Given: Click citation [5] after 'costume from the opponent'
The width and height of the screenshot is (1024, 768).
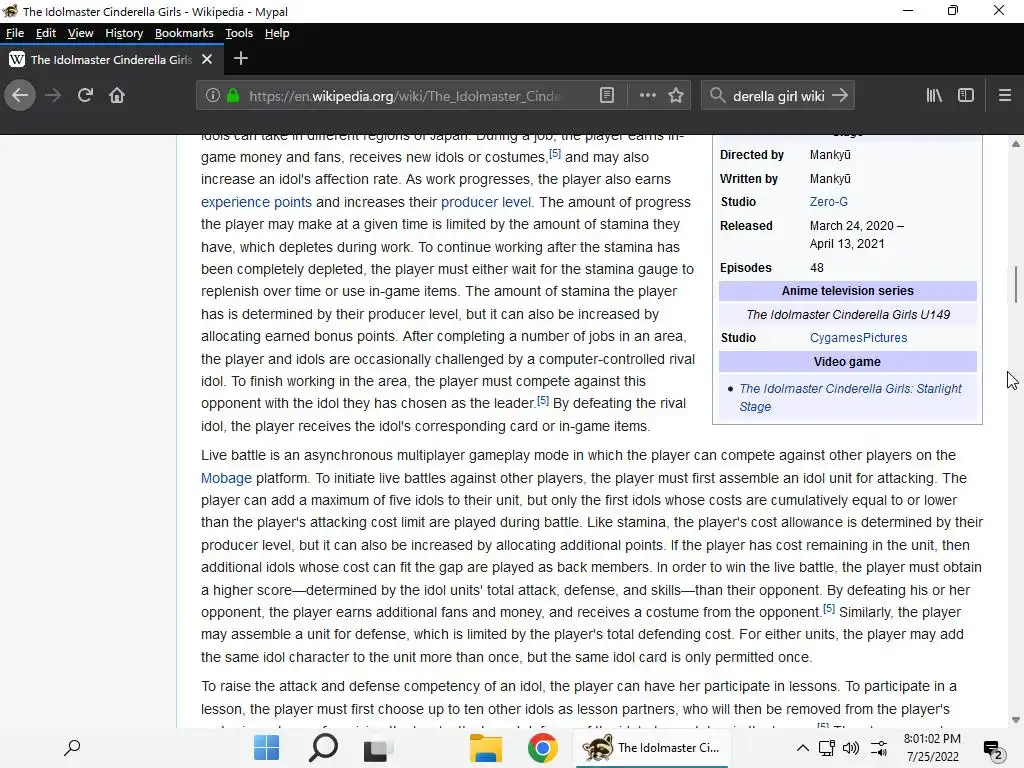Looking at the screenshot, I should 829,609.
